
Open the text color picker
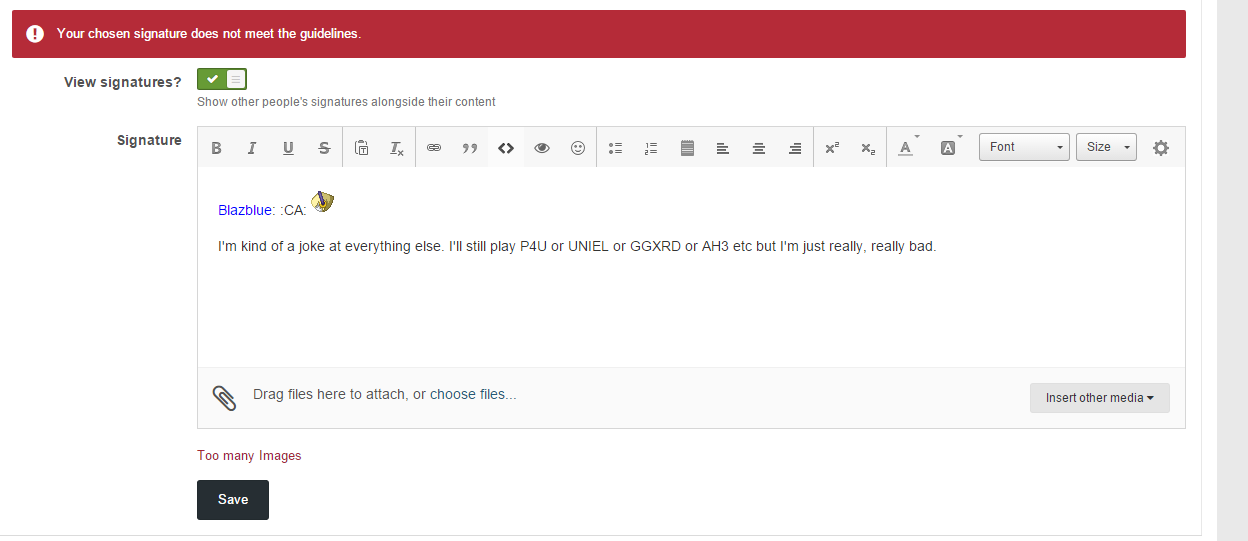point(906,148)
